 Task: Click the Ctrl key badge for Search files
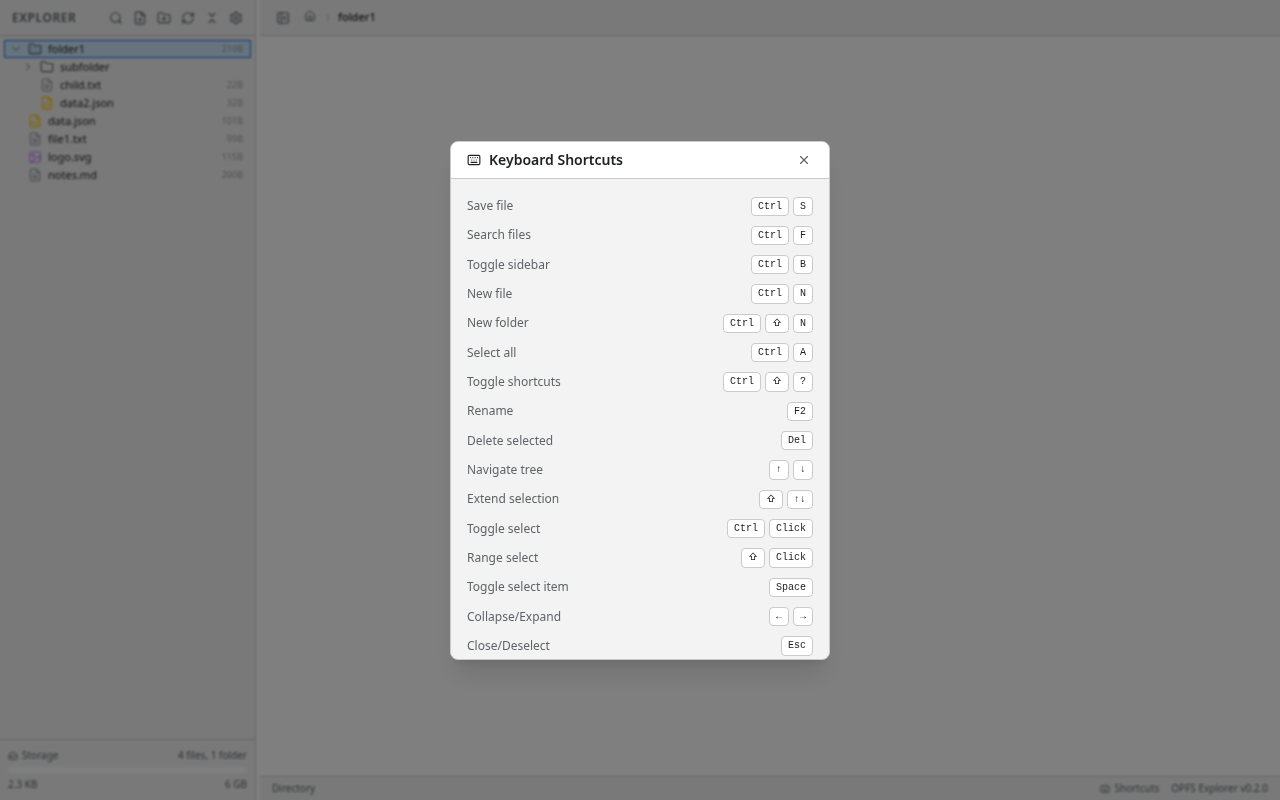(x=770, y=235)
